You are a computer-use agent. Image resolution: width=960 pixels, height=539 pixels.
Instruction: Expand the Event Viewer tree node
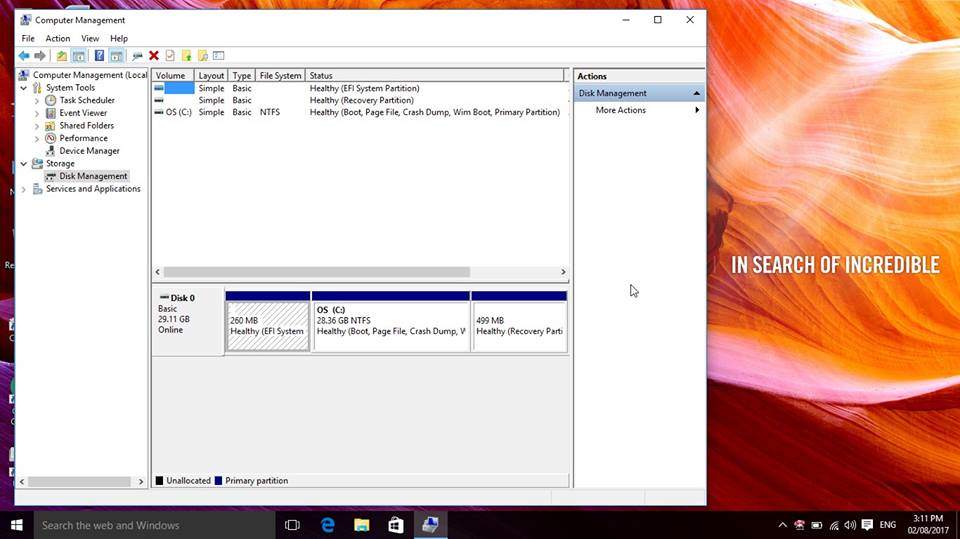point(37,114)
